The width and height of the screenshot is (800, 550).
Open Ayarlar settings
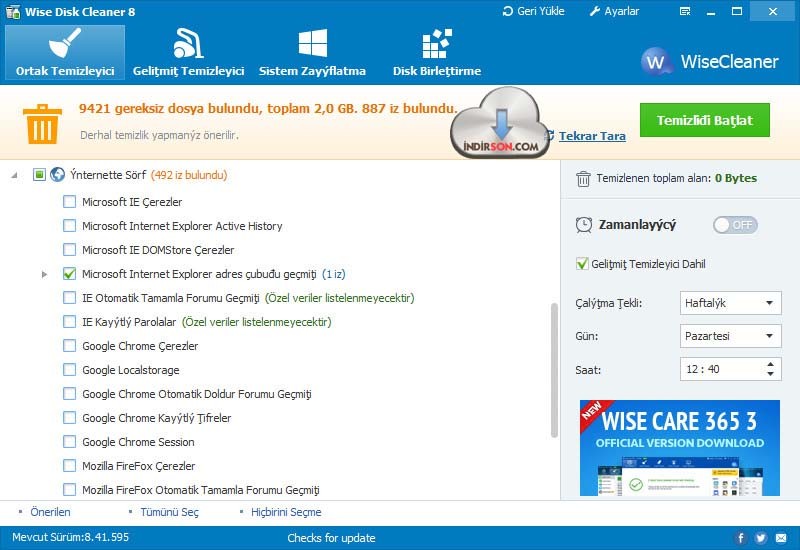coord(614,11)
